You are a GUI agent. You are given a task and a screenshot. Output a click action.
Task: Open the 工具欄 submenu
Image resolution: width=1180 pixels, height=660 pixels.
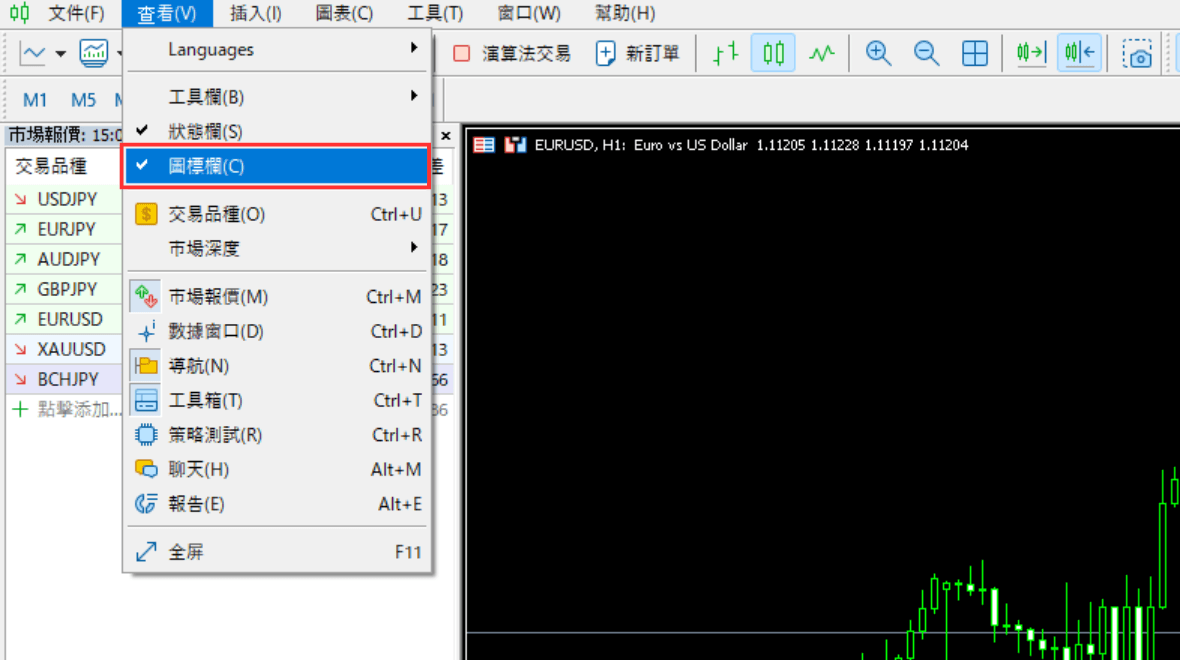(208, 97)
